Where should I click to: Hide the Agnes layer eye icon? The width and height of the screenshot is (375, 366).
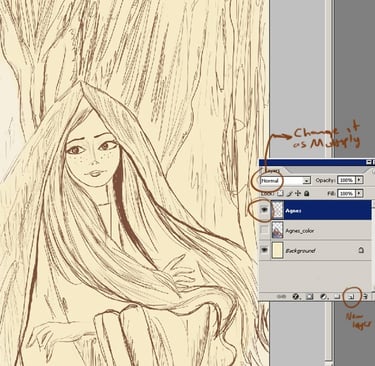click(x=265, y=210)
